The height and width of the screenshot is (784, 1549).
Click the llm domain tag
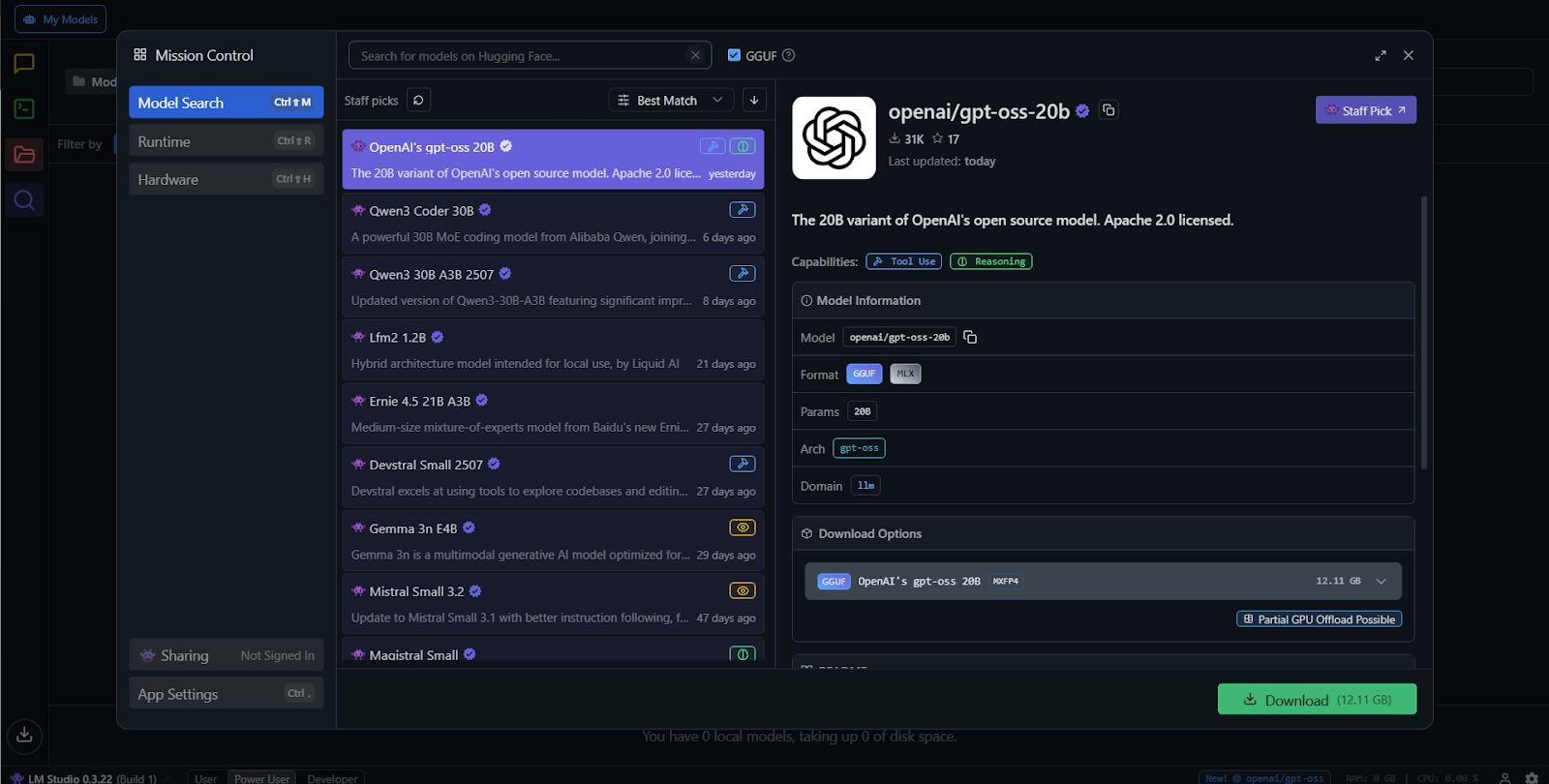click(866, 485)
